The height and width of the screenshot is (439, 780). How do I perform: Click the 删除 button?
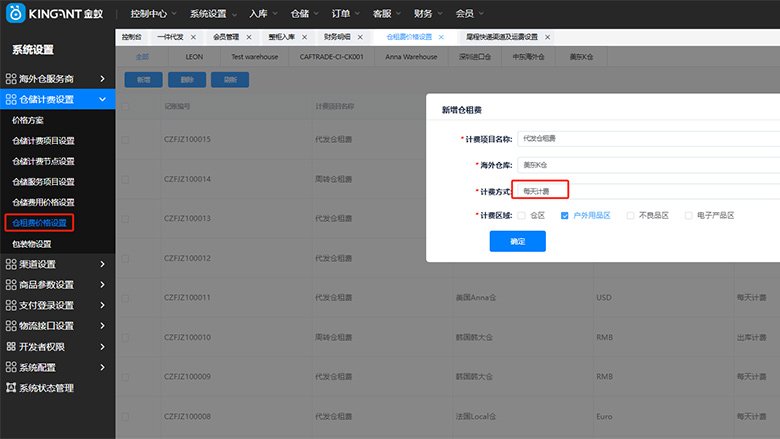(187, 80)
